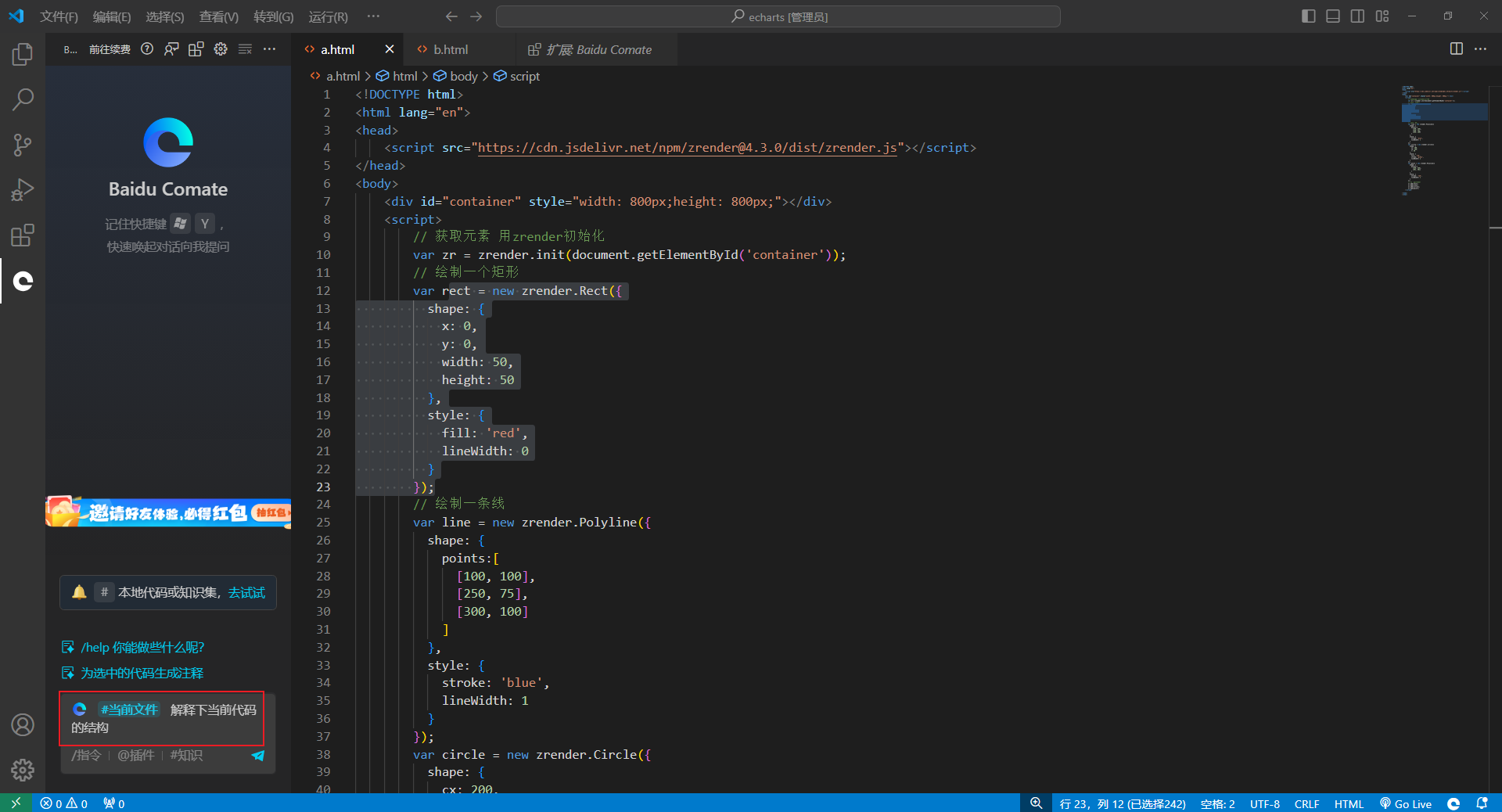
Task: Open the Comate plugins grid icon
Action: (x=196, y=49)
